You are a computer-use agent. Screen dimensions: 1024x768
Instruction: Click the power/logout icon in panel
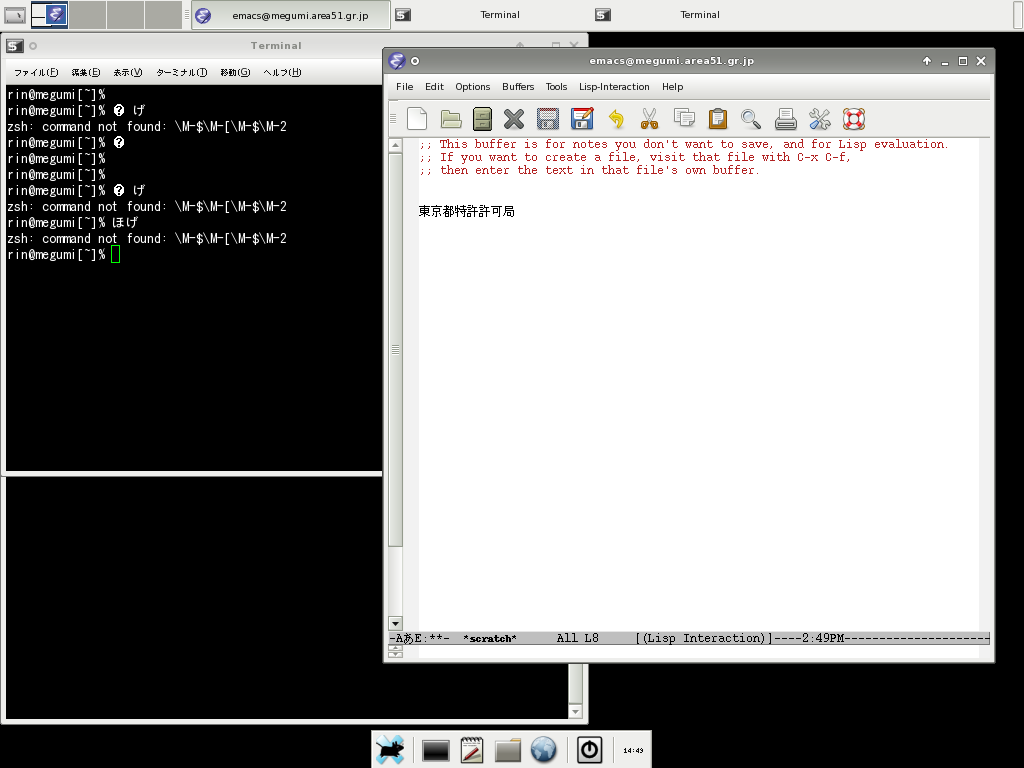tap(589, 750)
